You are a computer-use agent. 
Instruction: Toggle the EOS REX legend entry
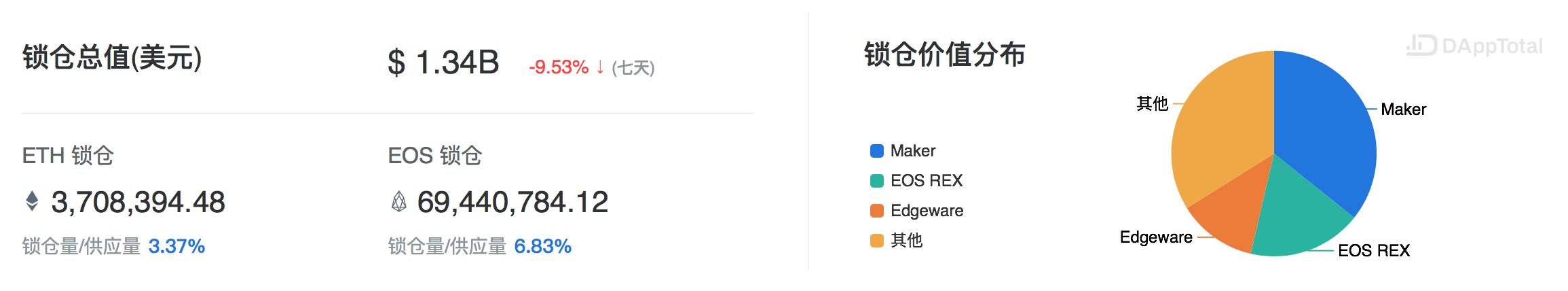click(x=916, y=181)
